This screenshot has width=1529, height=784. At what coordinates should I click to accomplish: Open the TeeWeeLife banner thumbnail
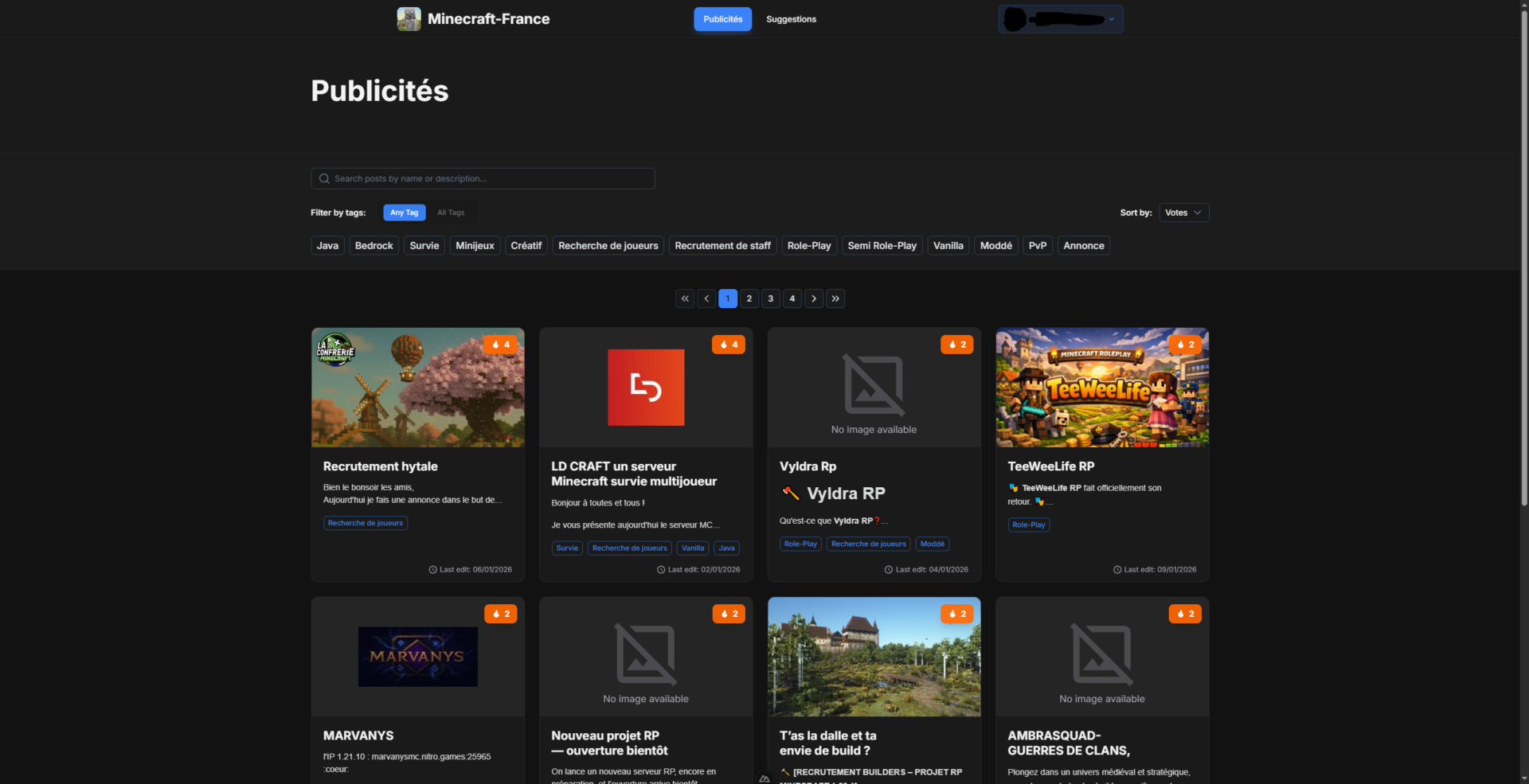(1101, 388)
